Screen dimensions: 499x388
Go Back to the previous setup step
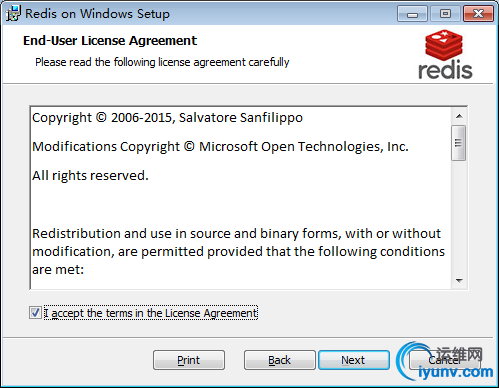[279, 360]
